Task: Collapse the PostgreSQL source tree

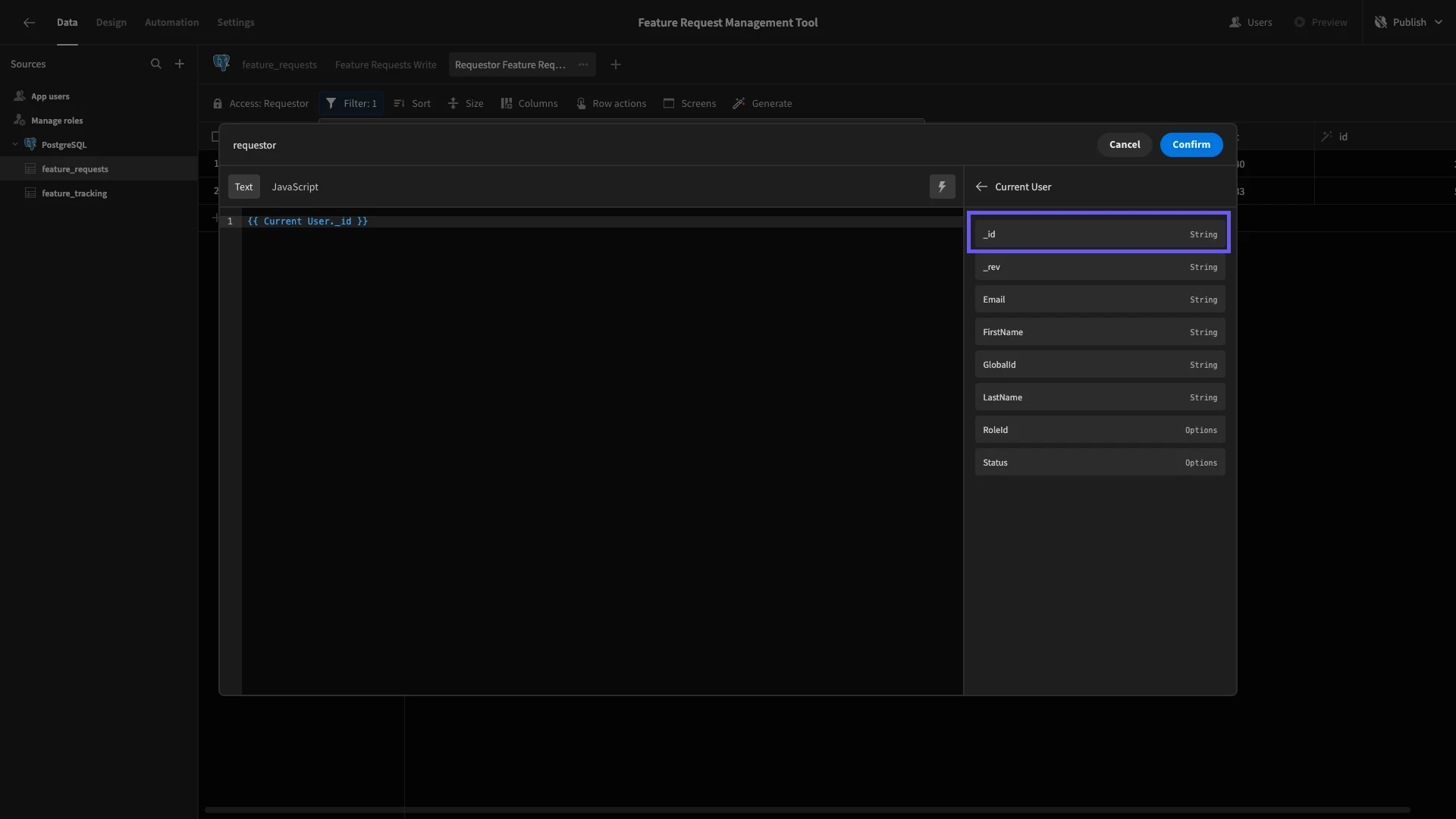Action: click(15, 144)
